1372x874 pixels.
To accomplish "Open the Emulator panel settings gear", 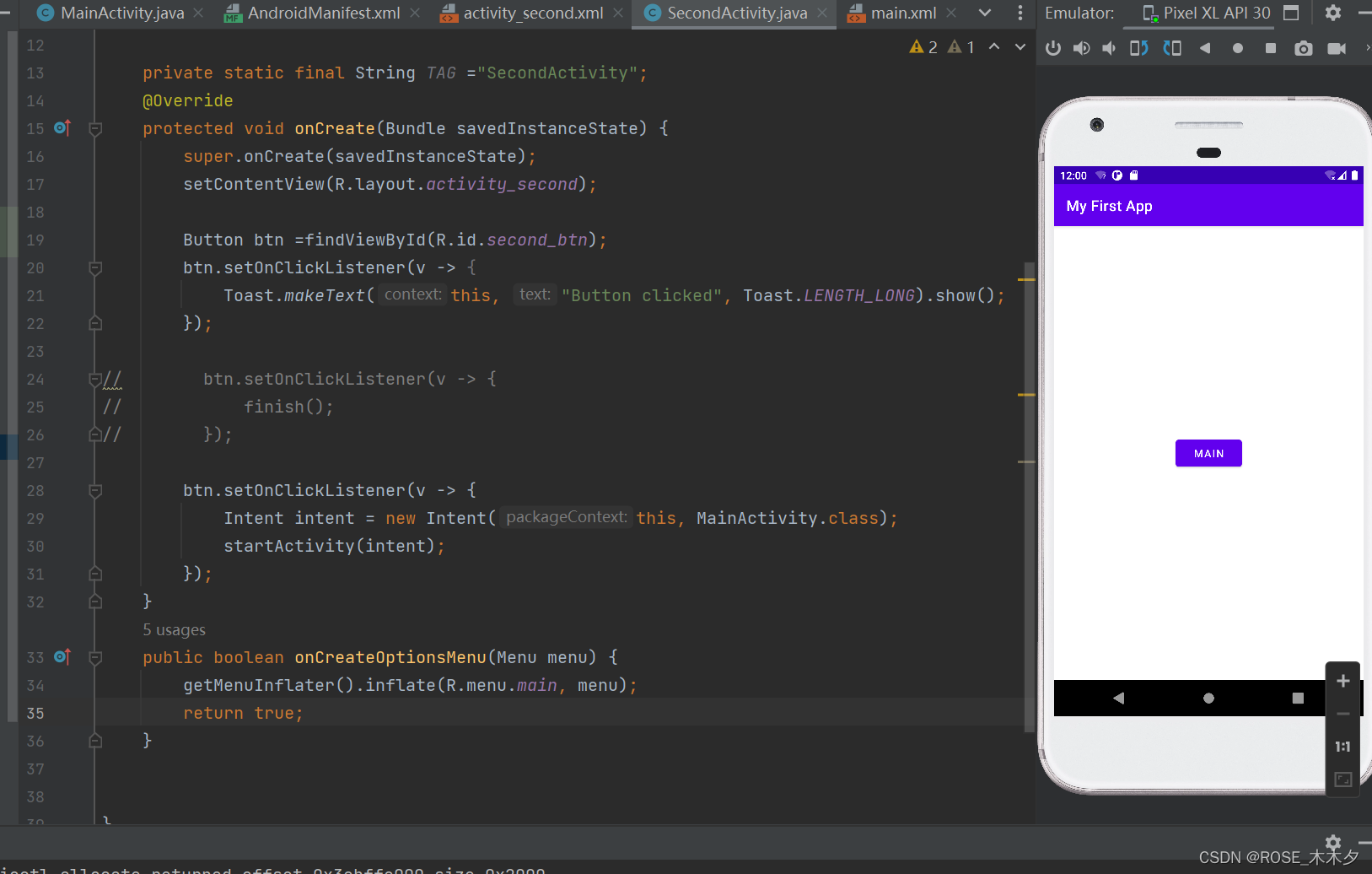I will point(1333,13).
